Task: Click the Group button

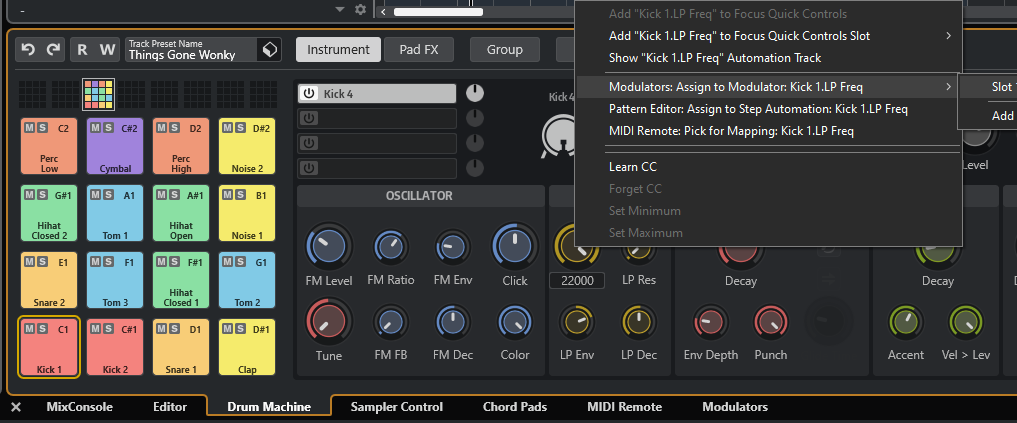Action: pos(504,49)
